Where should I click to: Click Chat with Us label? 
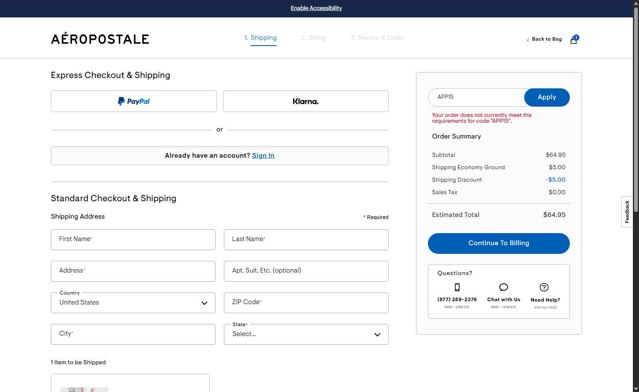[504, 300]
